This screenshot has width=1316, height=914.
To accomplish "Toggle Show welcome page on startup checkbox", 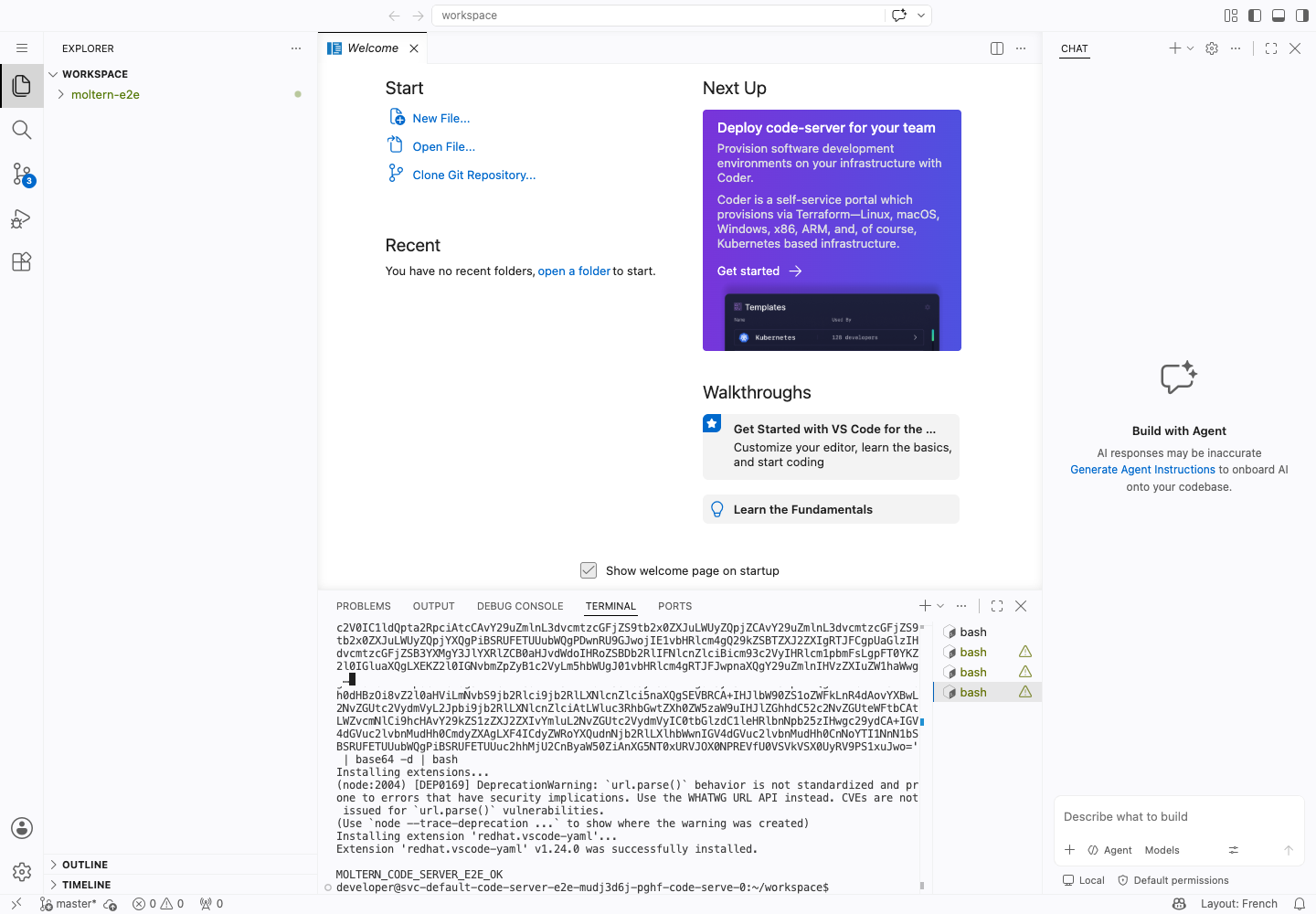I will tap(589, 570).
